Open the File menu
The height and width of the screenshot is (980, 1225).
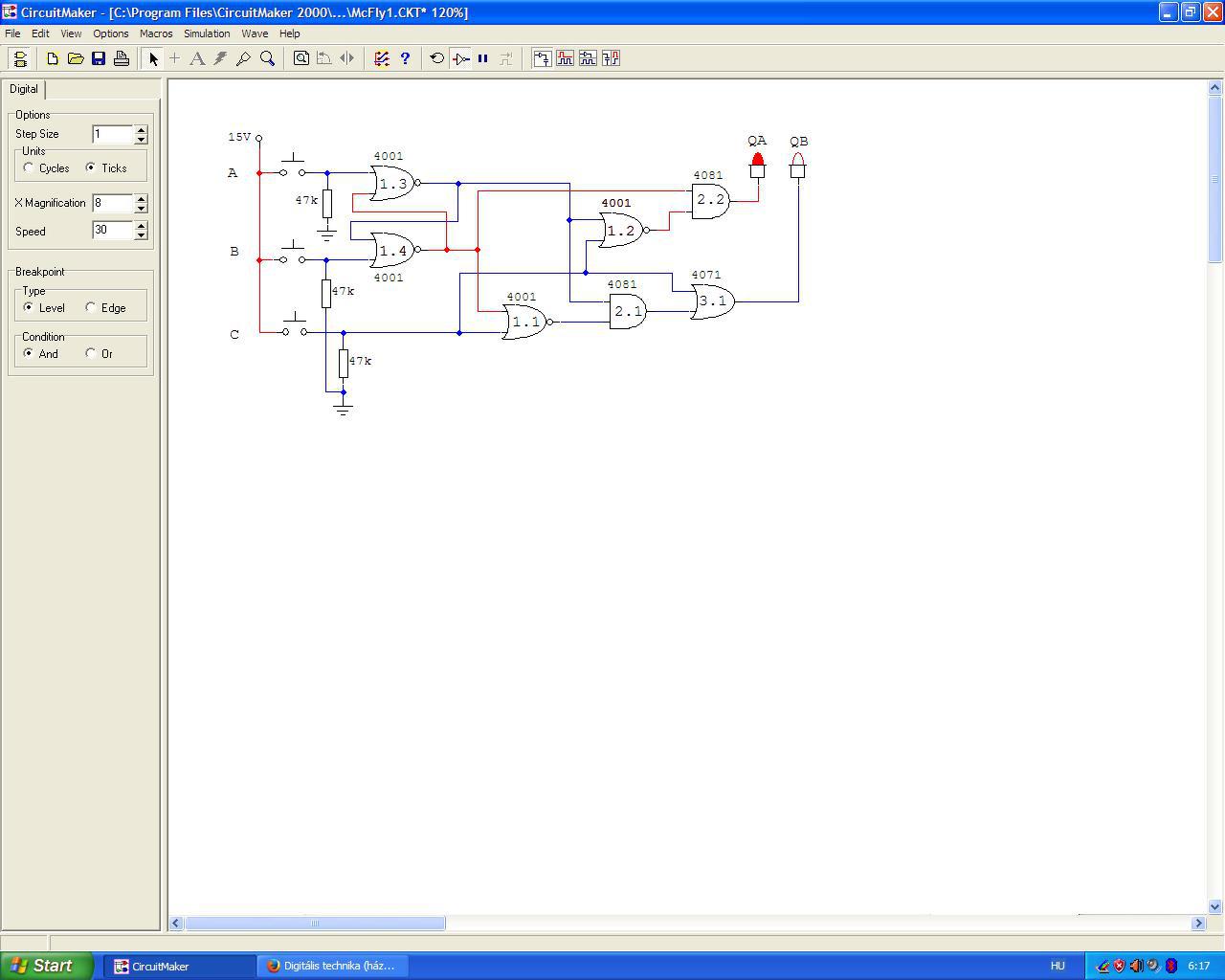pyautogui.click(x=12, y=33)
